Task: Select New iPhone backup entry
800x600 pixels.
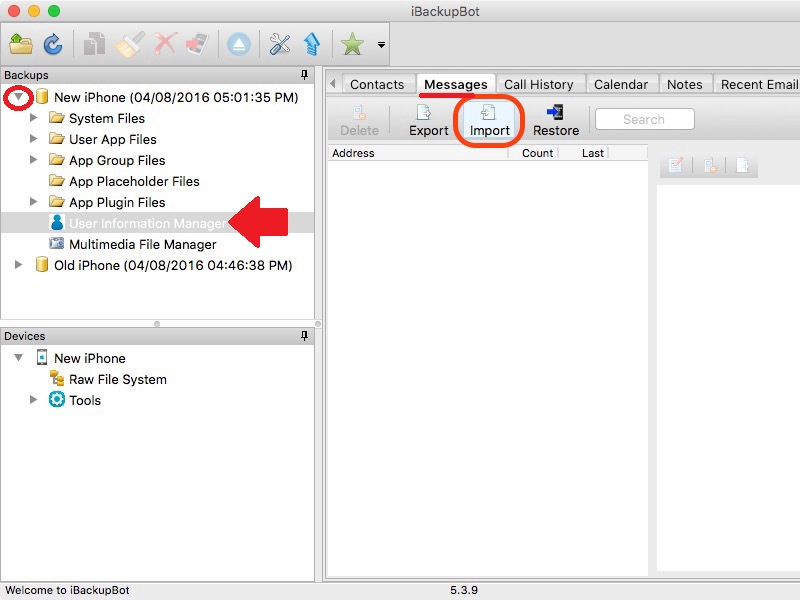Action: pos(176,97)
